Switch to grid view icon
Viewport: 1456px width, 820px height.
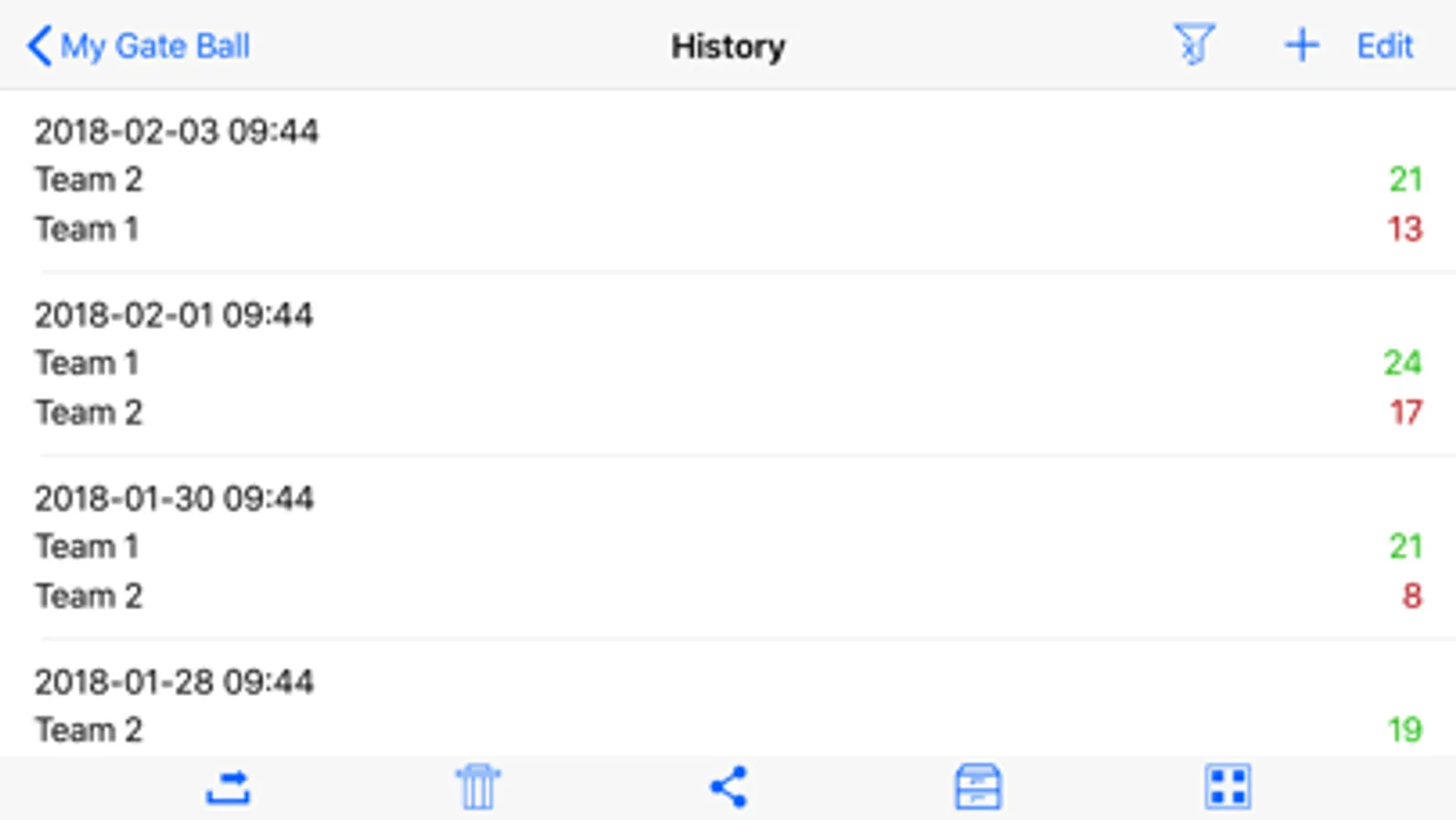click(1227, 787)
